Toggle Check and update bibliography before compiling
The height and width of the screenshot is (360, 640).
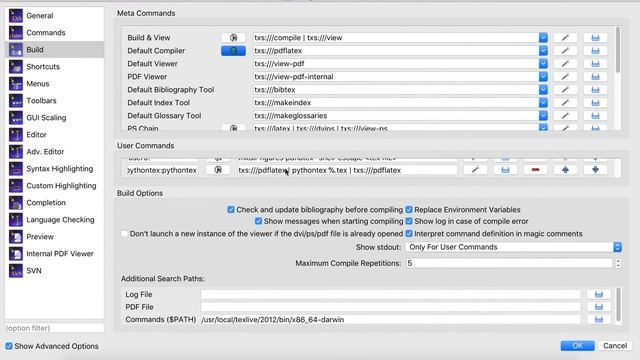[x=231, y=209]
